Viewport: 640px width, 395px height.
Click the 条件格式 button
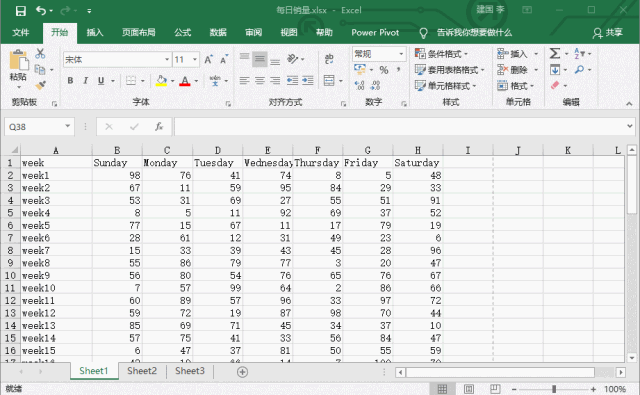click(442, 54)
